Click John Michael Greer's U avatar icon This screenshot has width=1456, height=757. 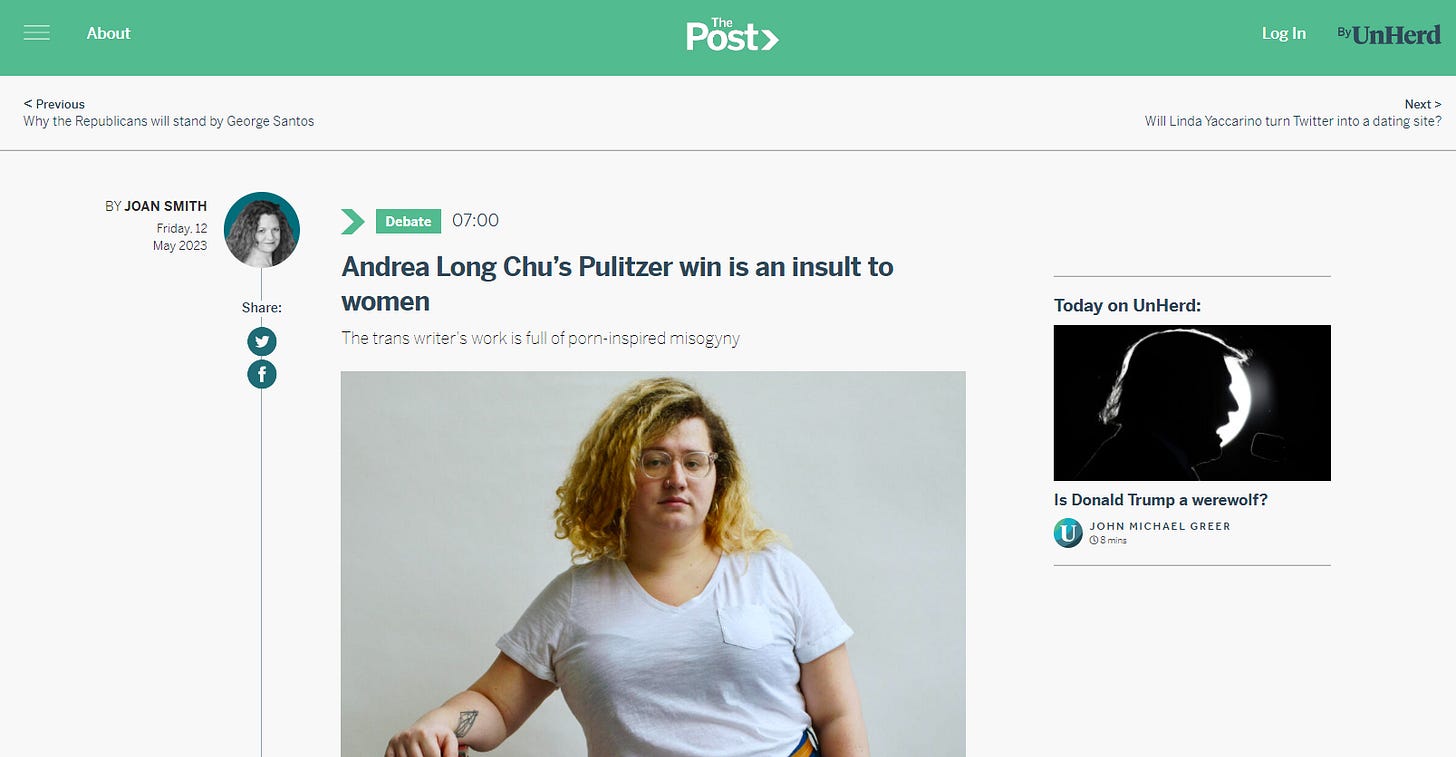tap(1068, 533)
